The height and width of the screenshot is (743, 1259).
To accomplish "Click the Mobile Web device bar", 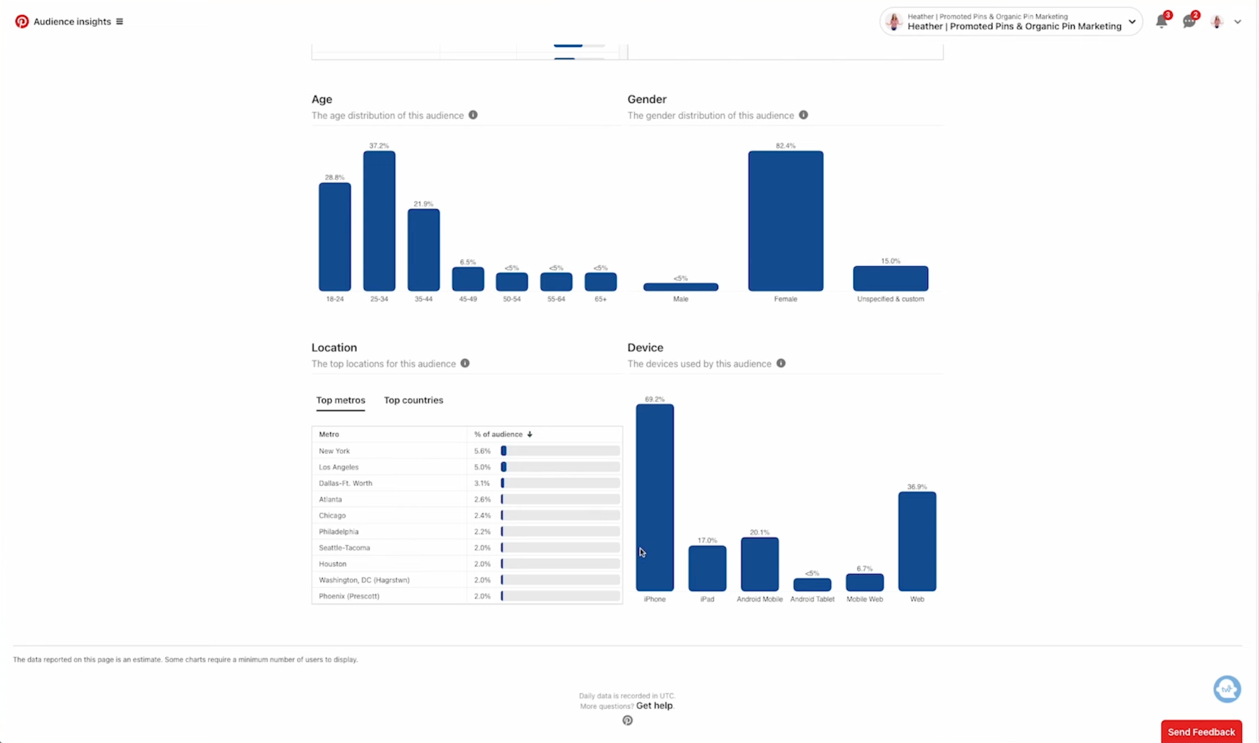I will click(865, 582).
